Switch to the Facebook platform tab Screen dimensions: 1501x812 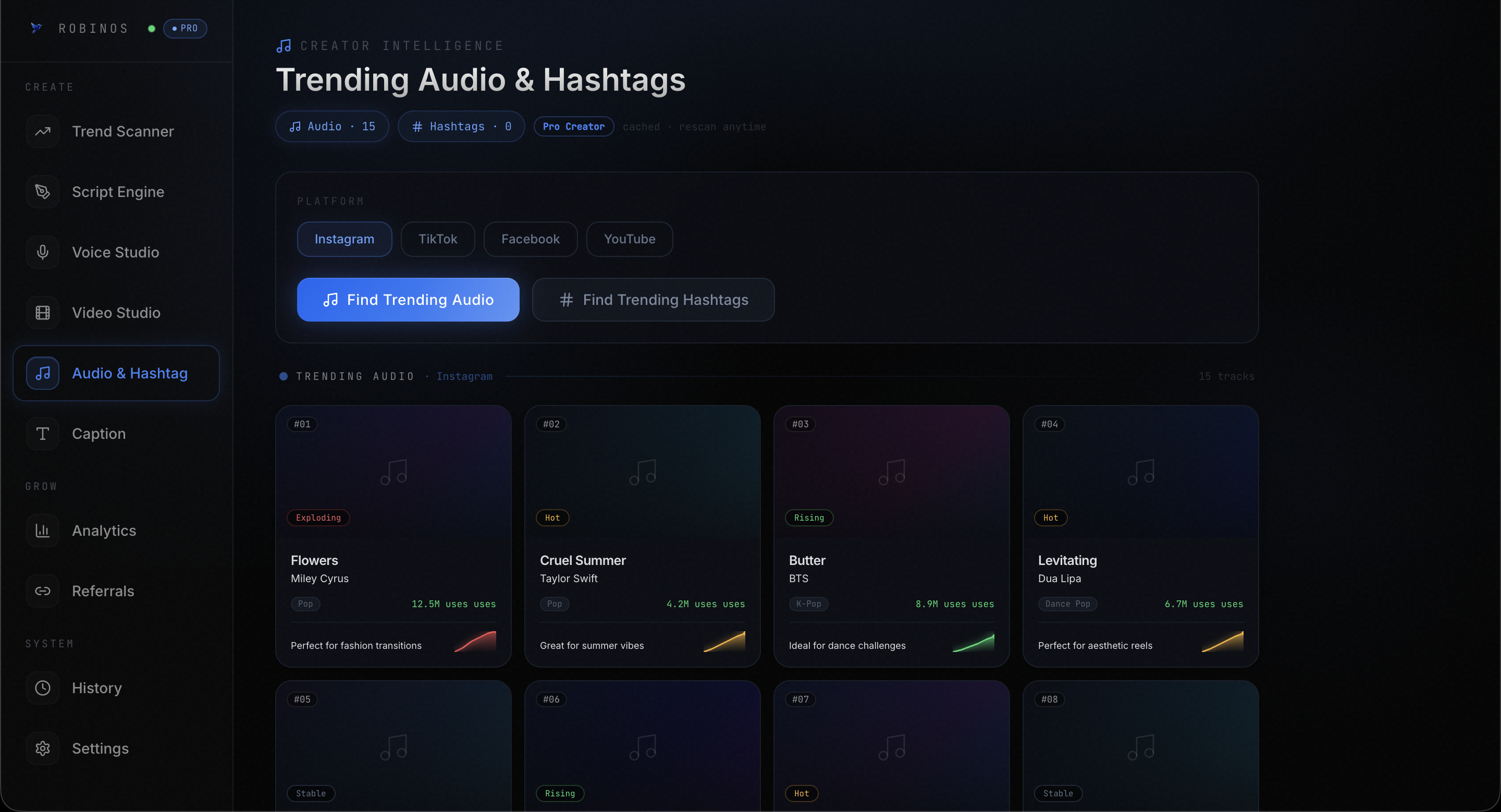[x=530, y=239]
